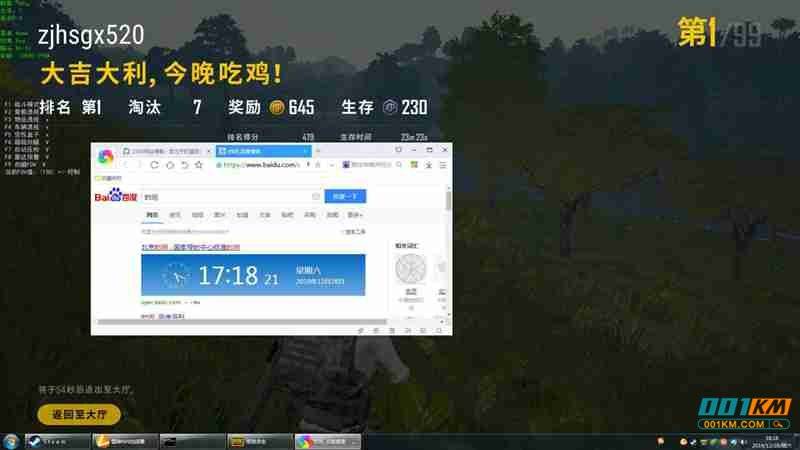Click the round thumbnail in related sidebar
This screenshot has height=450, width=800.
click(411, 268)
